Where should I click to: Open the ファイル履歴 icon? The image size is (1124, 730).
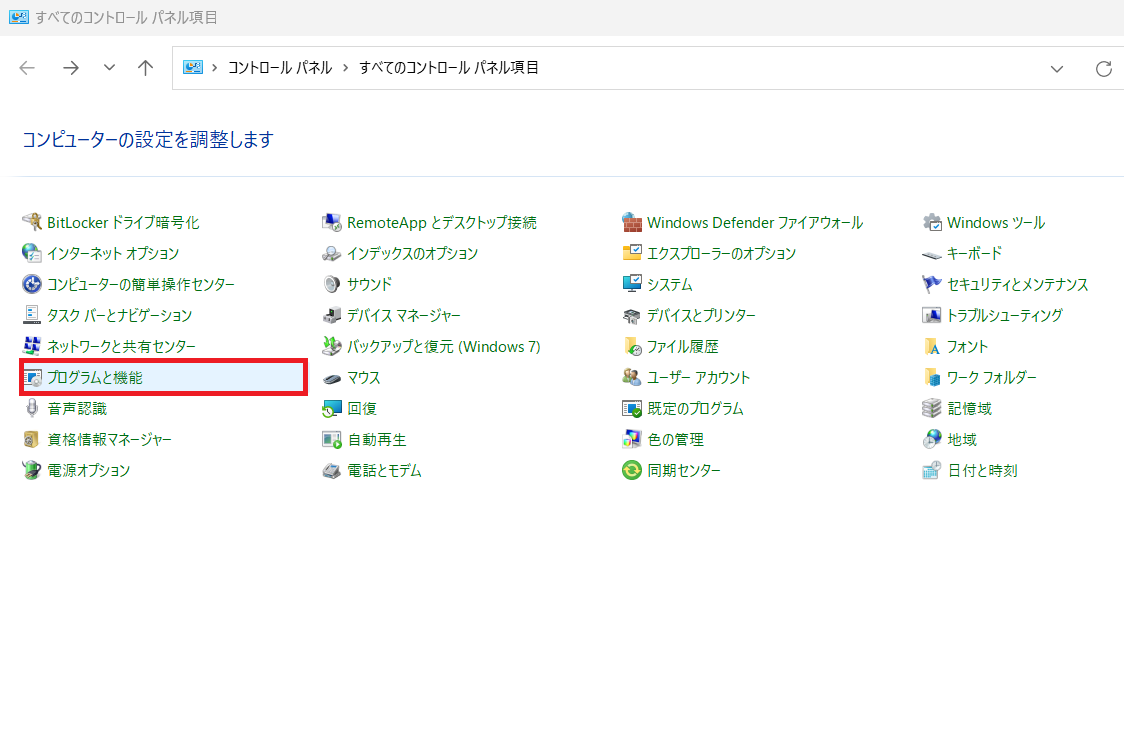coord(632,346)
